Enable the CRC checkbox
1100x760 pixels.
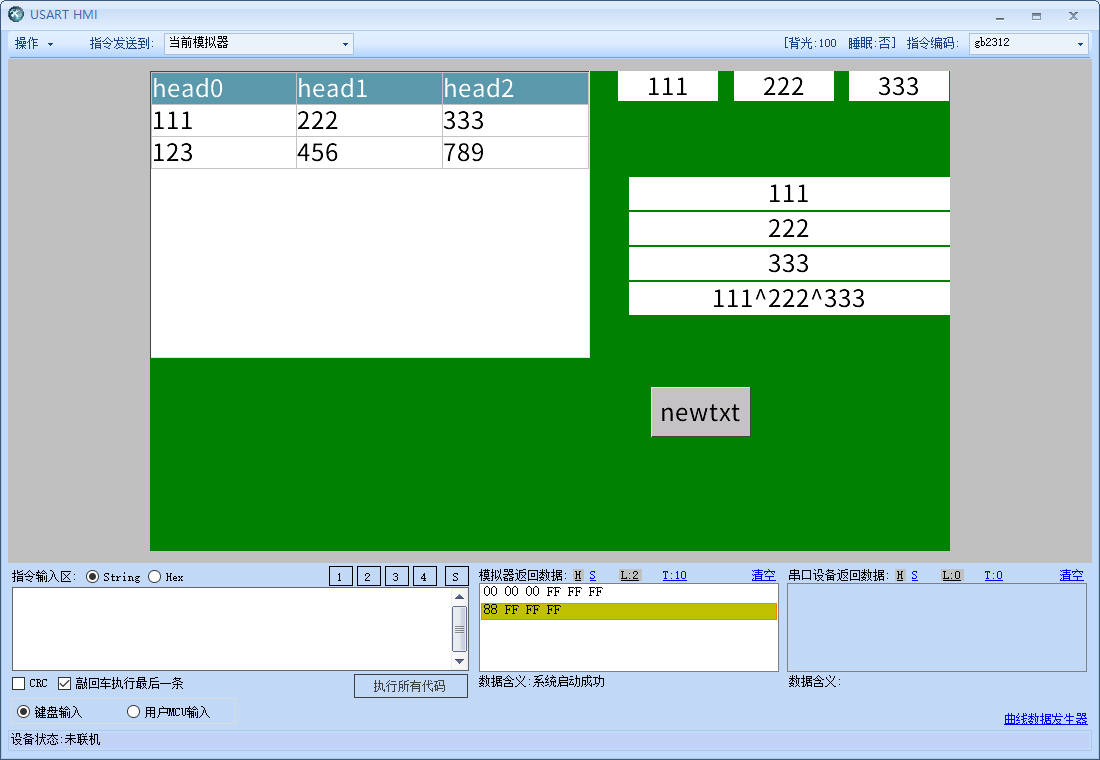[x=19, y=684]
